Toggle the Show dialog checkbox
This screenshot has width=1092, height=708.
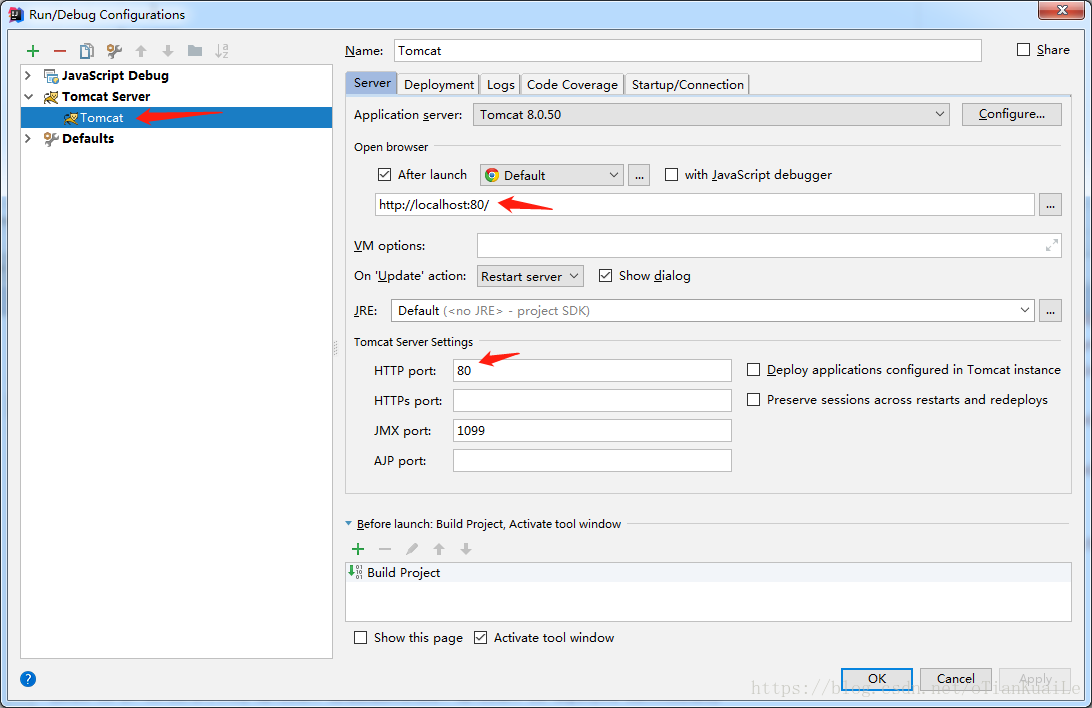click(x=605, y=276)
